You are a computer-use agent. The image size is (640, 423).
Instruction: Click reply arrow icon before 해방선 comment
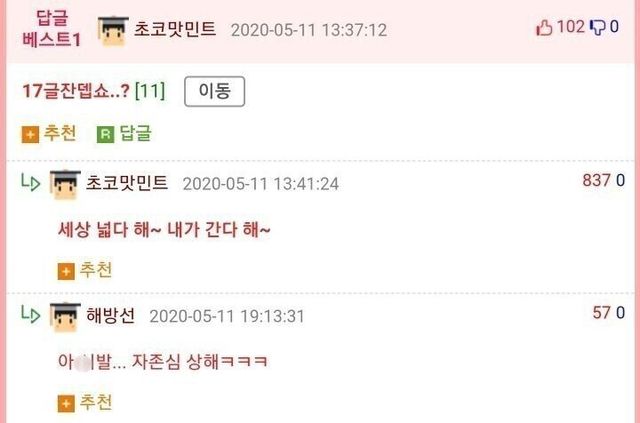point(31,314)
